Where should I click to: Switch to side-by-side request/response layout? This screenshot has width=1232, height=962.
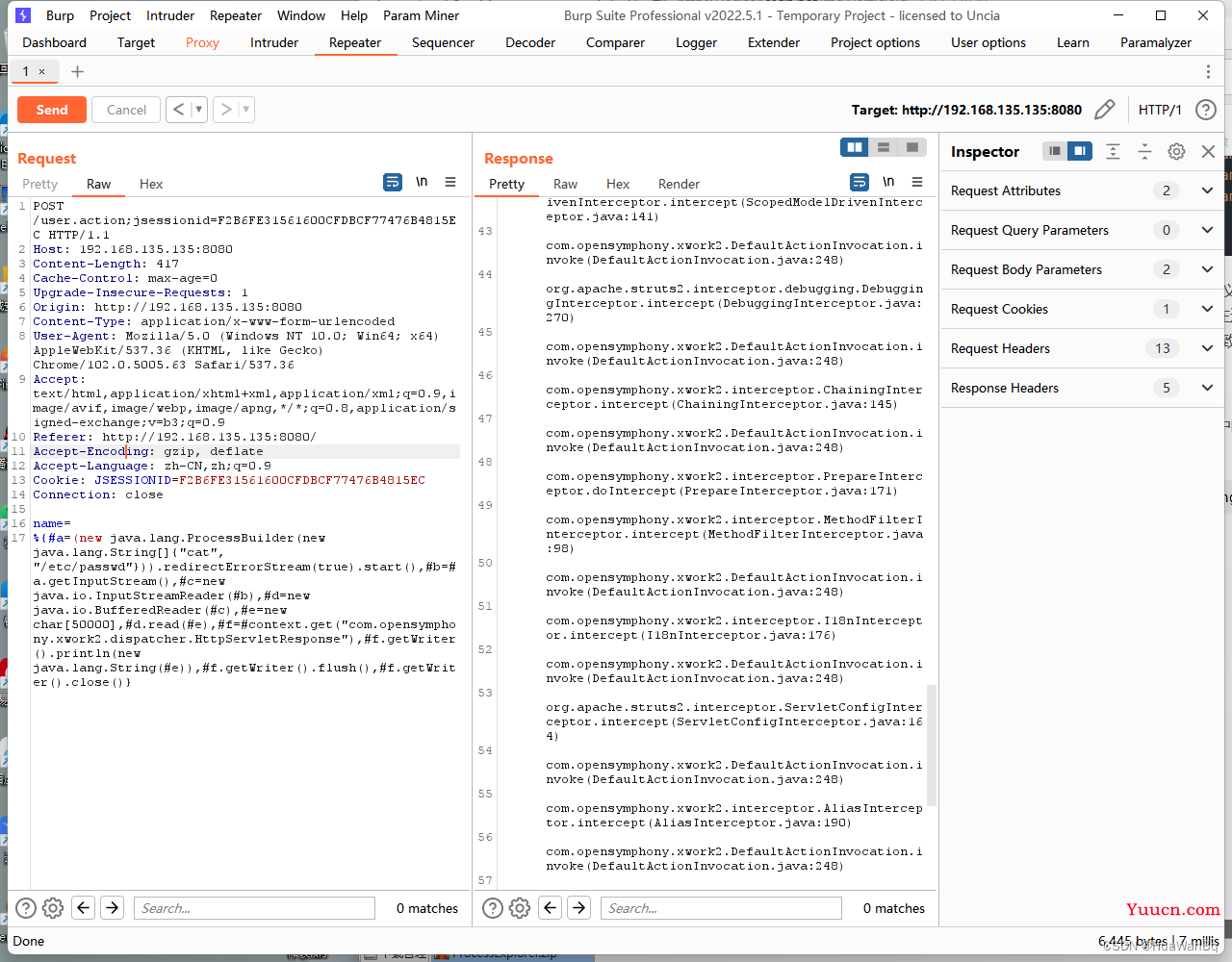pos(854,147)
